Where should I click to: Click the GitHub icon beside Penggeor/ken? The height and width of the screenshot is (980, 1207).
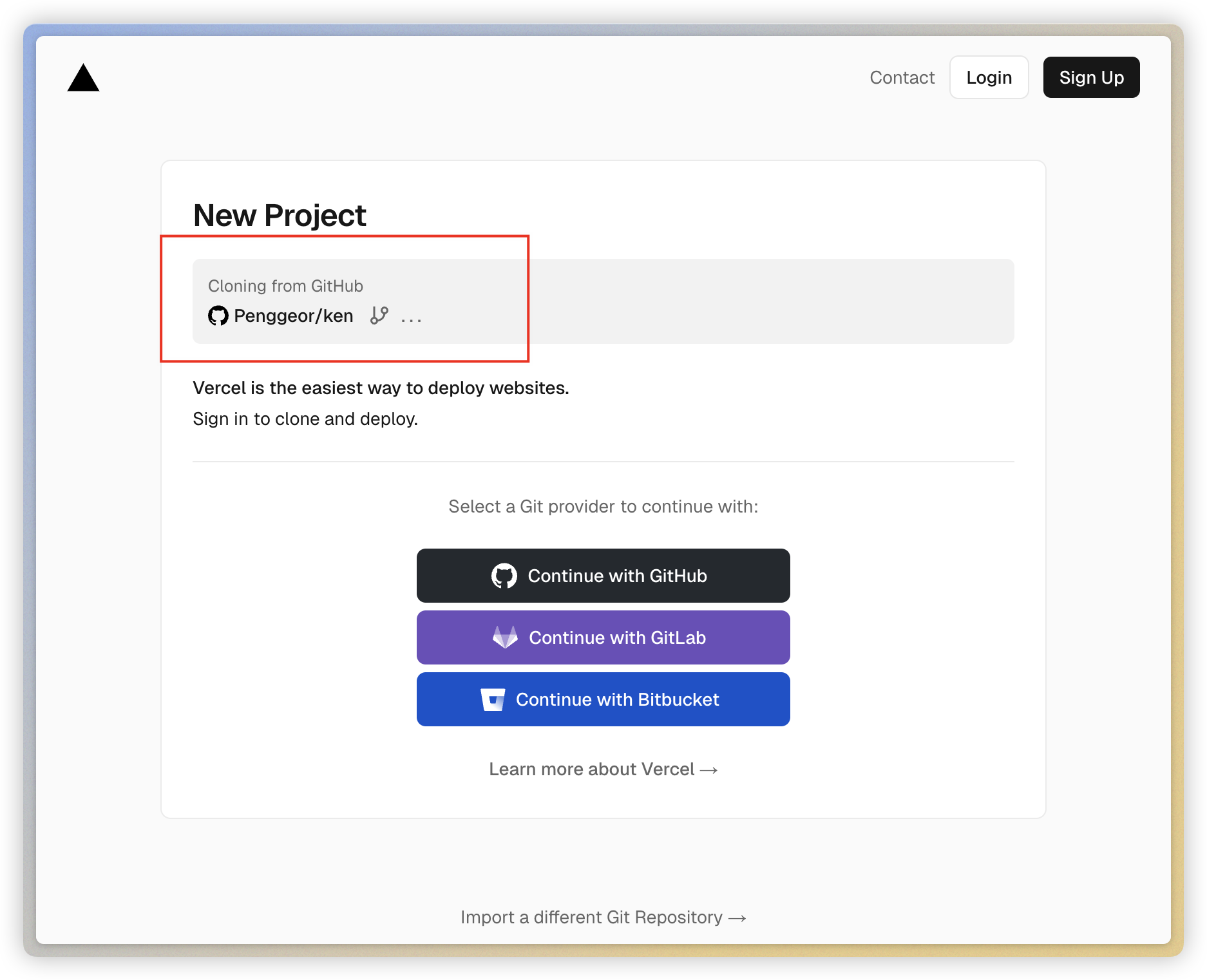[x=218, y=316]
